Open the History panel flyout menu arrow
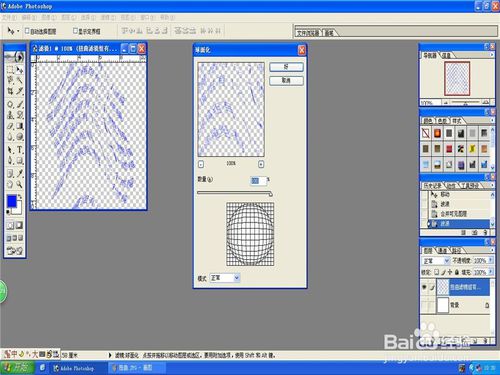This screenshot has width=500, height=375. pos(492,185)
